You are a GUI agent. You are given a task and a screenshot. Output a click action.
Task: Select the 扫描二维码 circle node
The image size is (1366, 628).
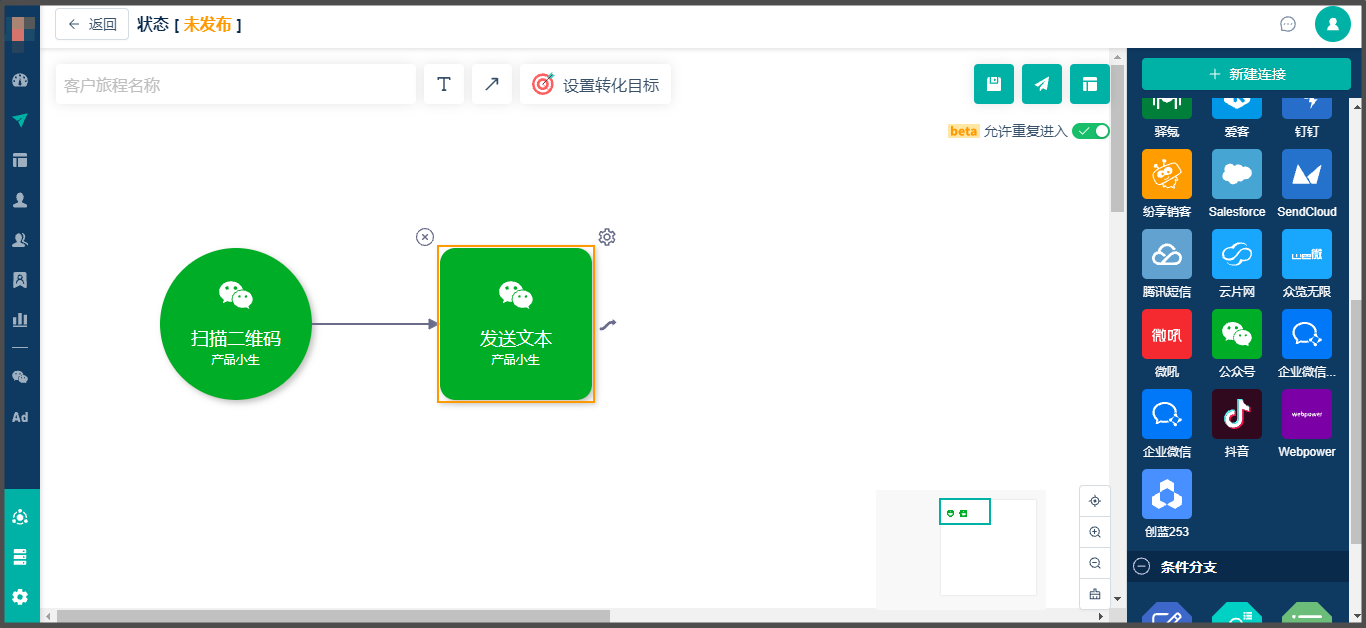coord(236,324)
